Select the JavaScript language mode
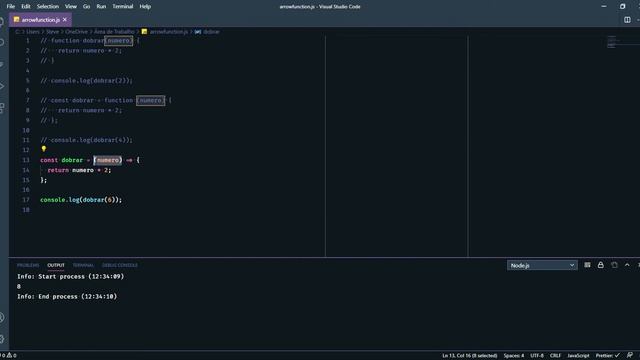This screenshot has height=360, width=640. [578, 356]
